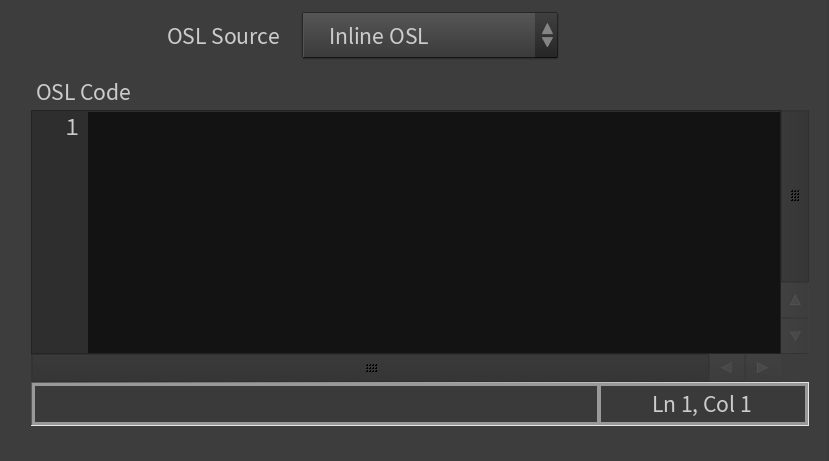
Task: Select line number 1 in the gutter
Action: click(72, 127)
